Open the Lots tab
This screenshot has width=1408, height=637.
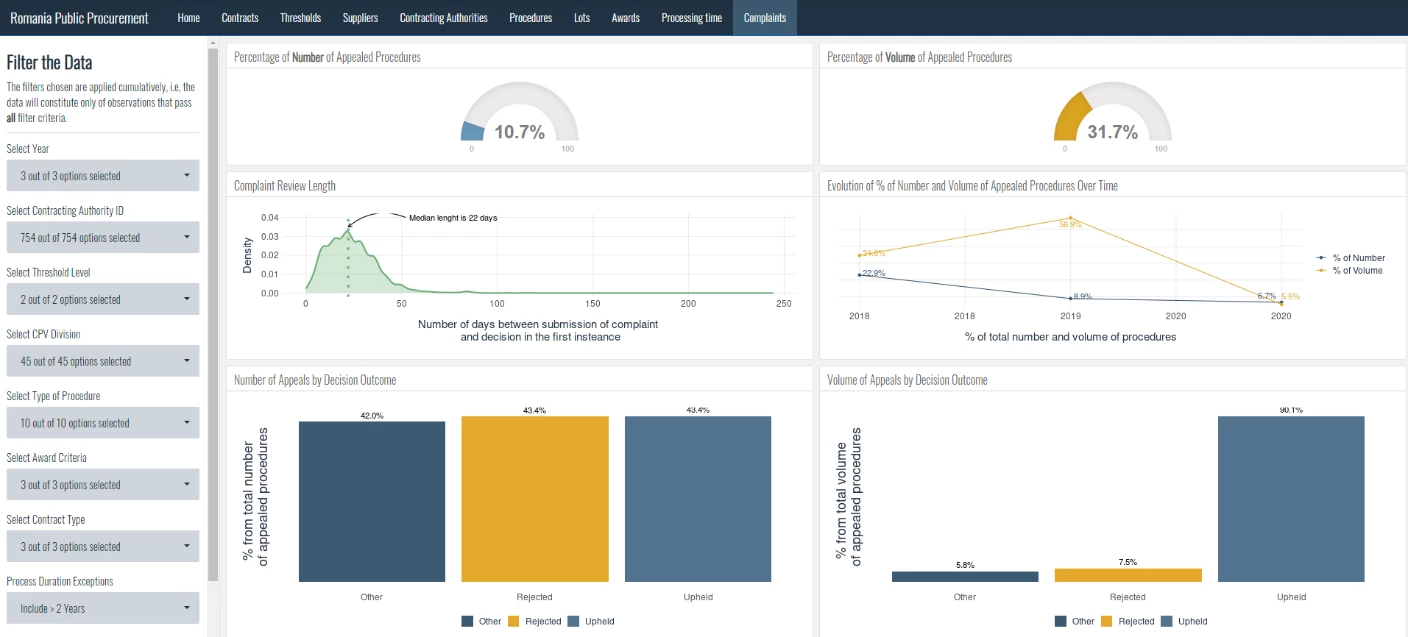point(582,18)
